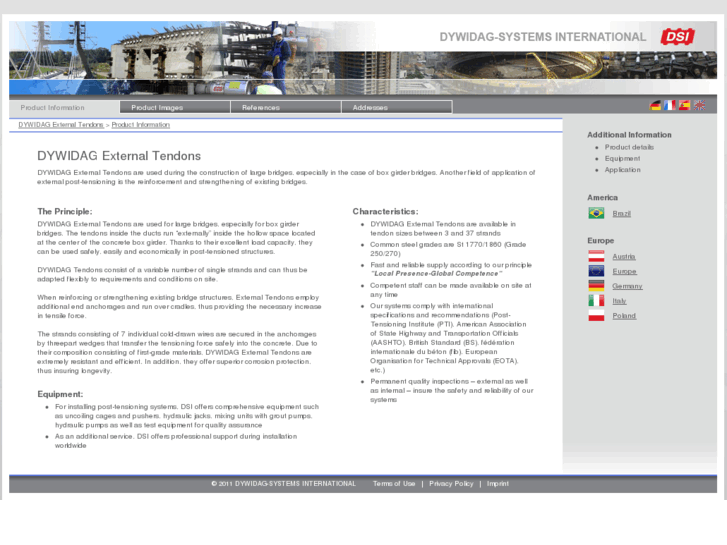The height and width of the screenshot is (545, 727).
Task: Click DYWIDAG-SYSTEMS INTERNATIONAL header title
Action: tap(542, 37)
